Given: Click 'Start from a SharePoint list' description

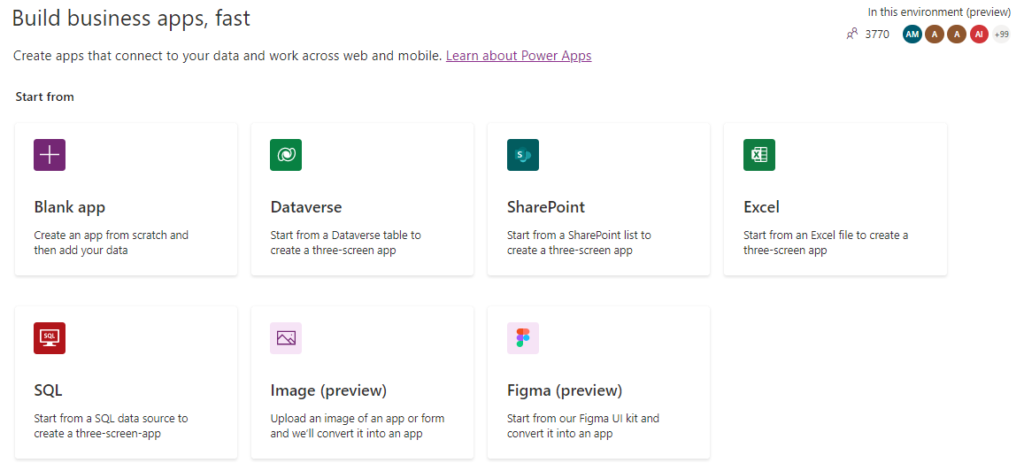Looking at the screenshot, I should [579, 242].
